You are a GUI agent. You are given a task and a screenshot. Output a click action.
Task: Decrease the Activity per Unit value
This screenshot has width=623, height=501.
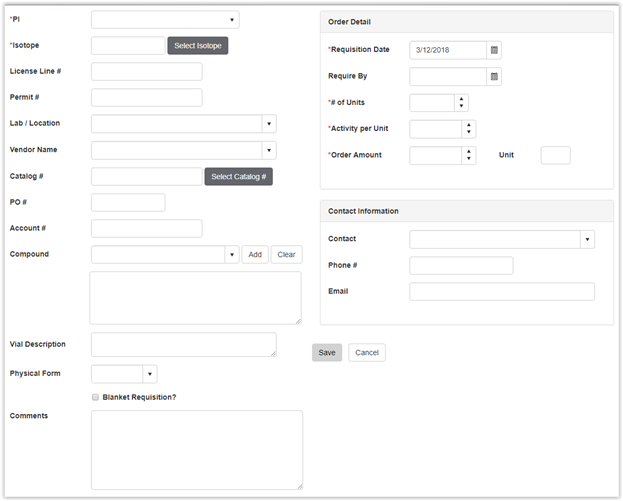pos(469,132)
